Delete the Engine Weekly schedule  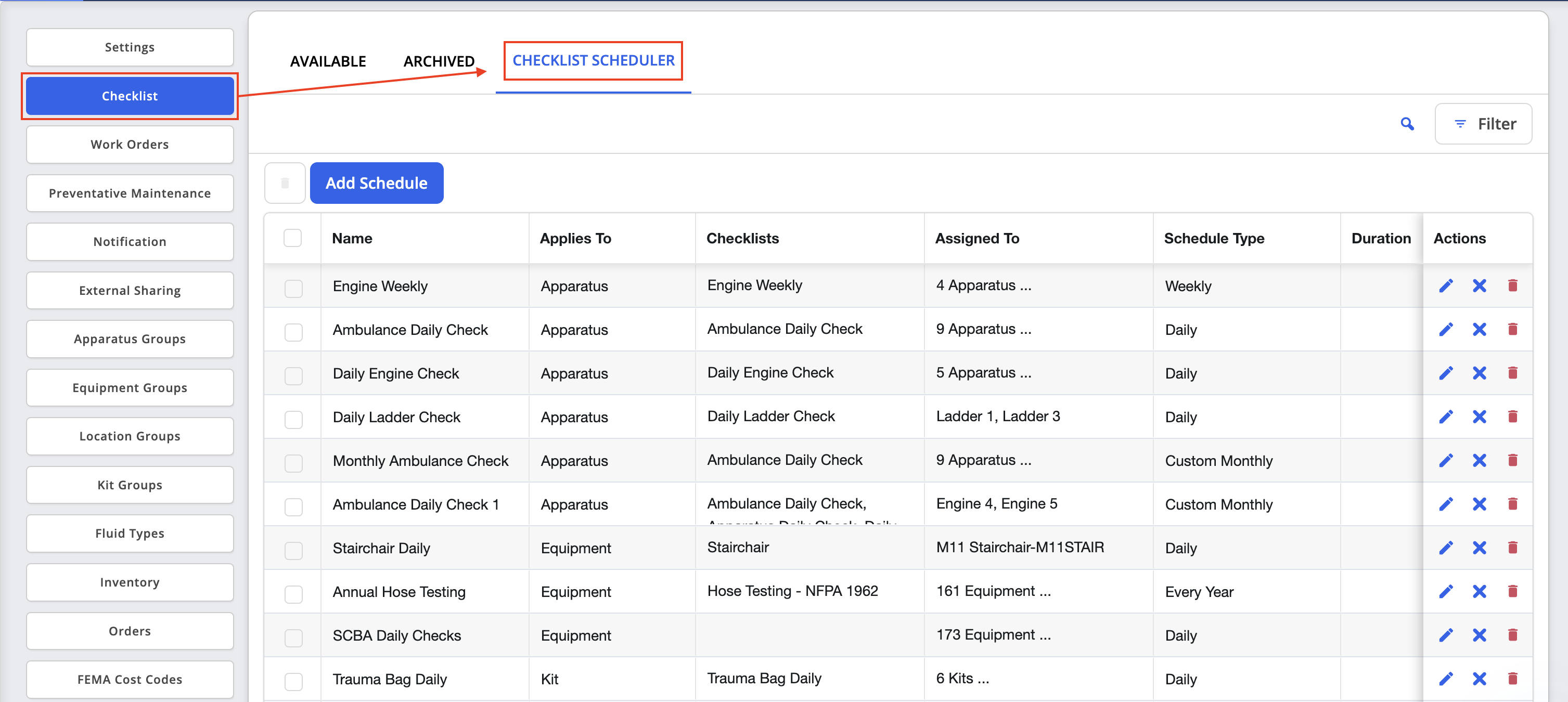click(1513, 286)
